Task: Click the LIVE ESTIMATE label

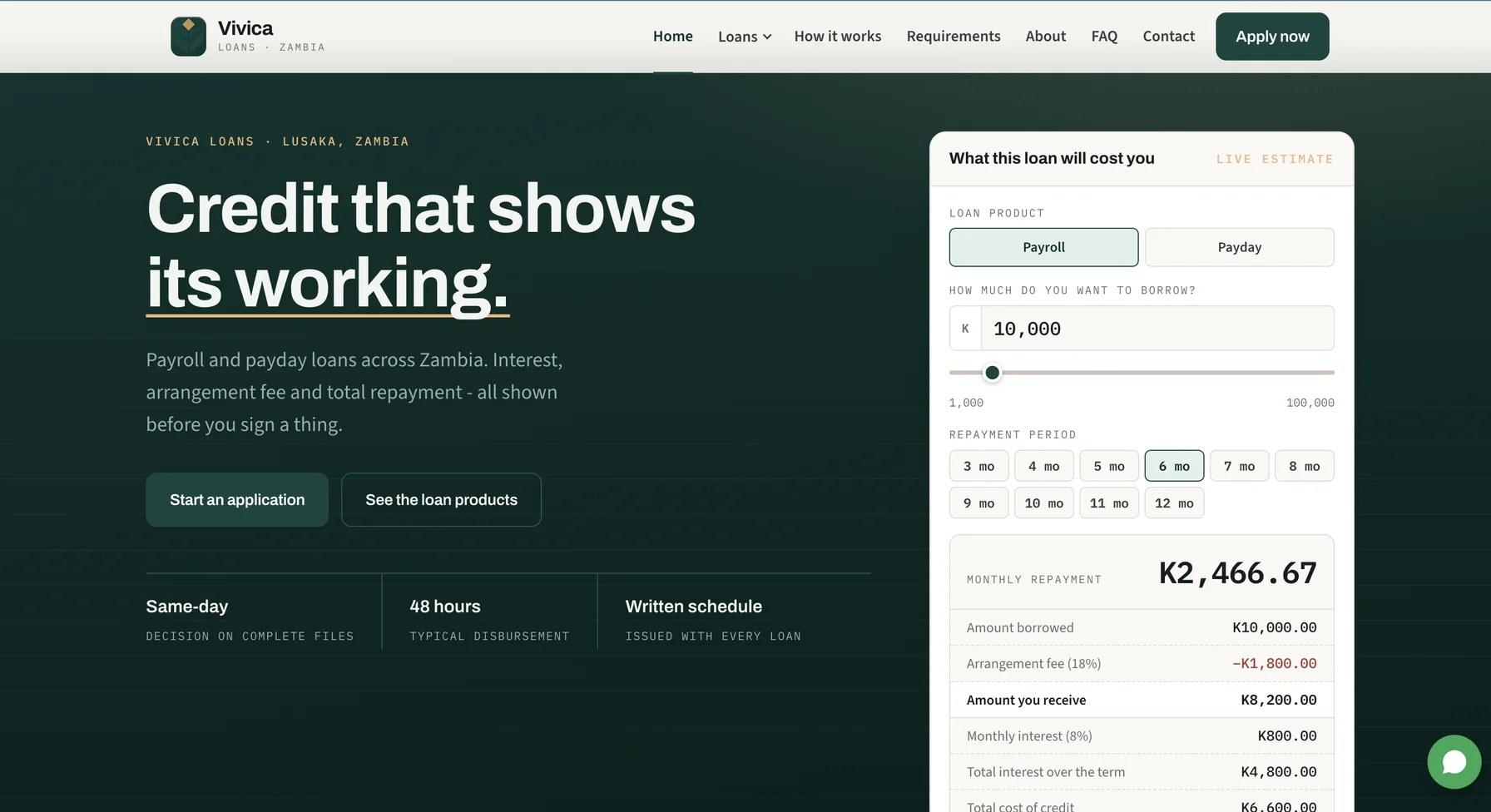Action: (x=1275, y=159)
